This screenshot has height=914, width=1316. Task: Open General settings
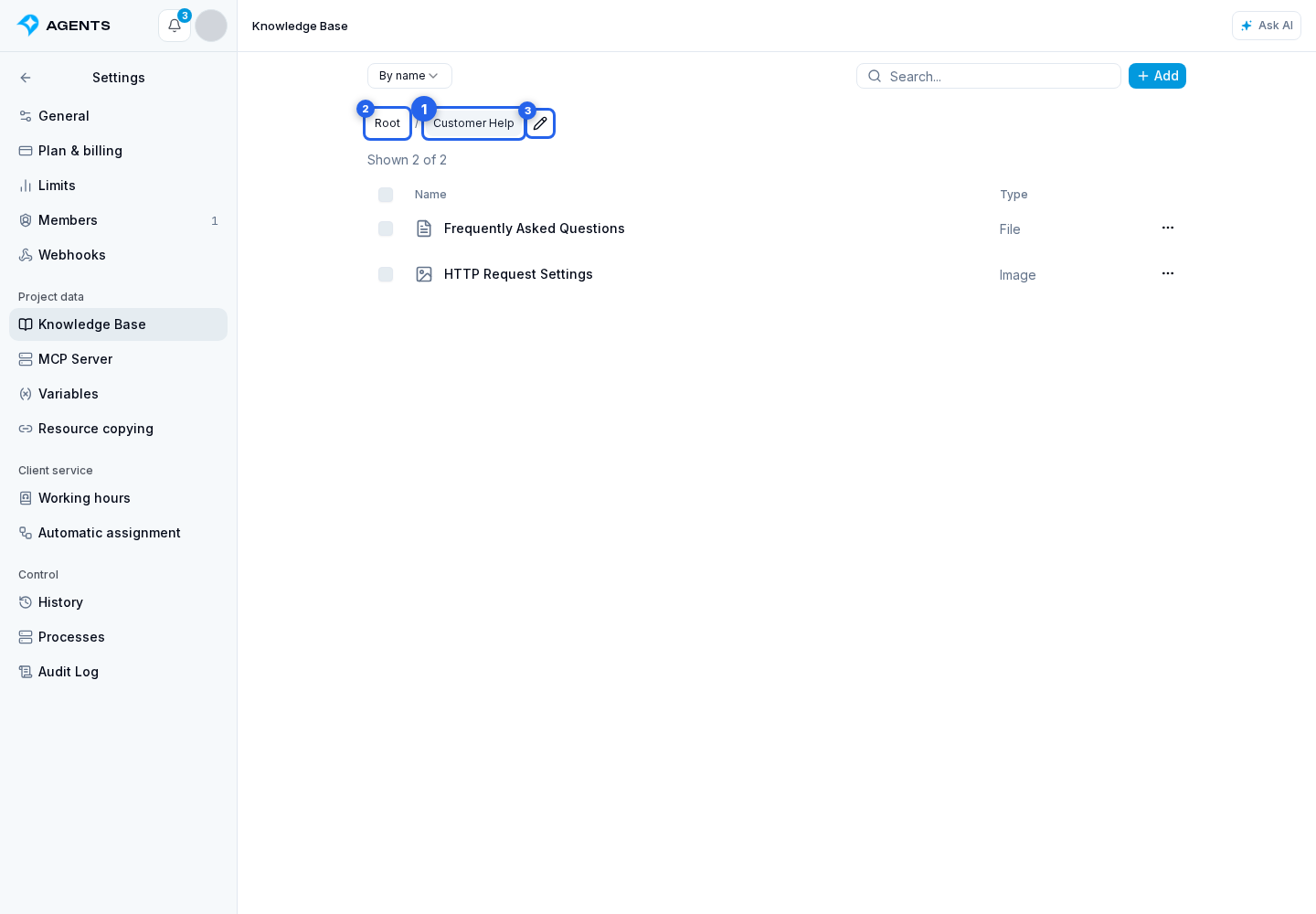118,116
